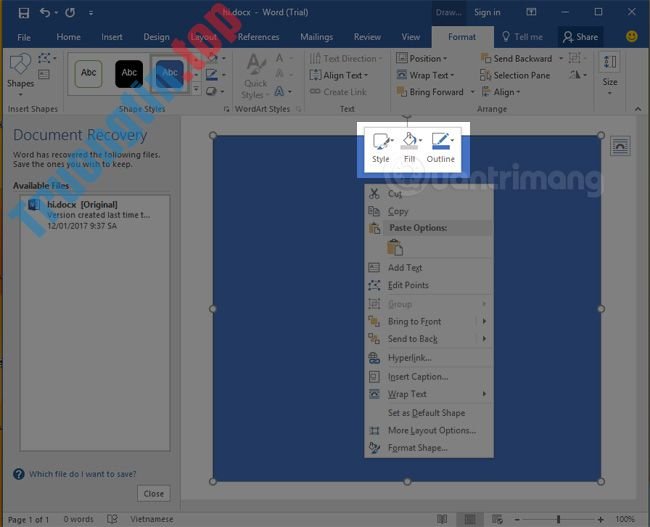Click Bring Forward in the Arrange group
Screen dimensions: 650x527
pos(429,92)
